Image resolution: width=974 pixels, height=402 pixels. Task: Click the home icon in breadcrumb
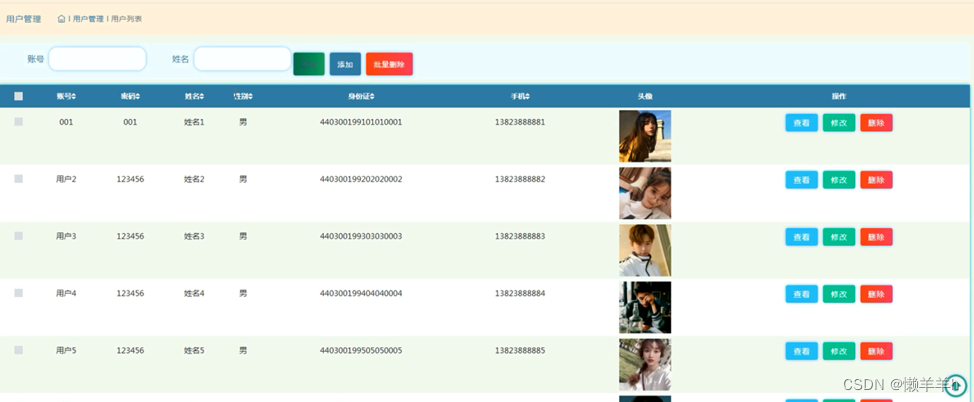click(x=61, y=19)
